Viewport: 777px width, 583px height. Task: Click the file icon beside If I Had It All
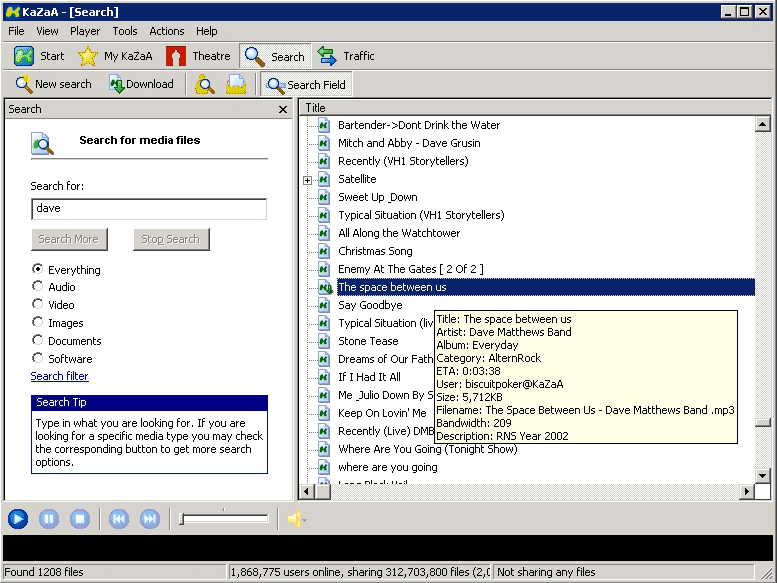coord(324,377)
